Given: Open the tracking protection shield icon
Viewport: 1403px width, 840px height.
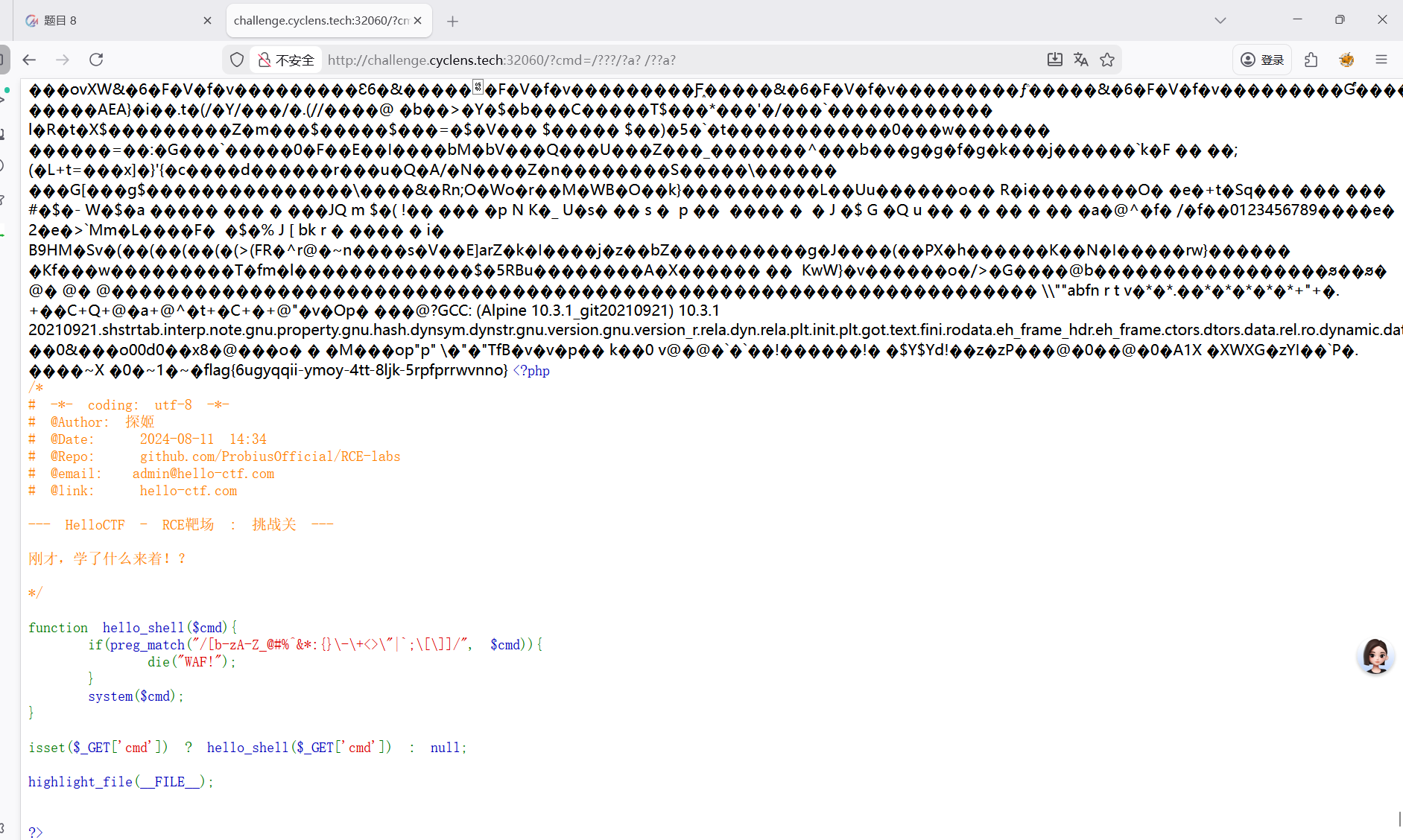Looking at the screenshot, I should point(237,60).
